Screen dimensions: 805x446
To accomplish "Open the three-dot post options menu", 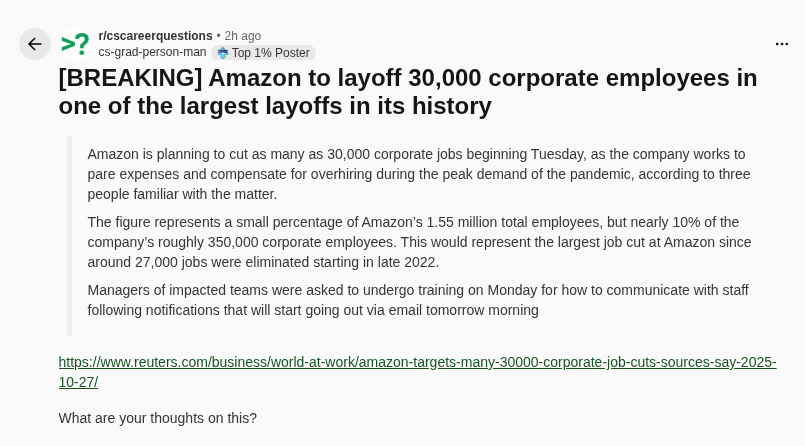I will tap(781, 44).
